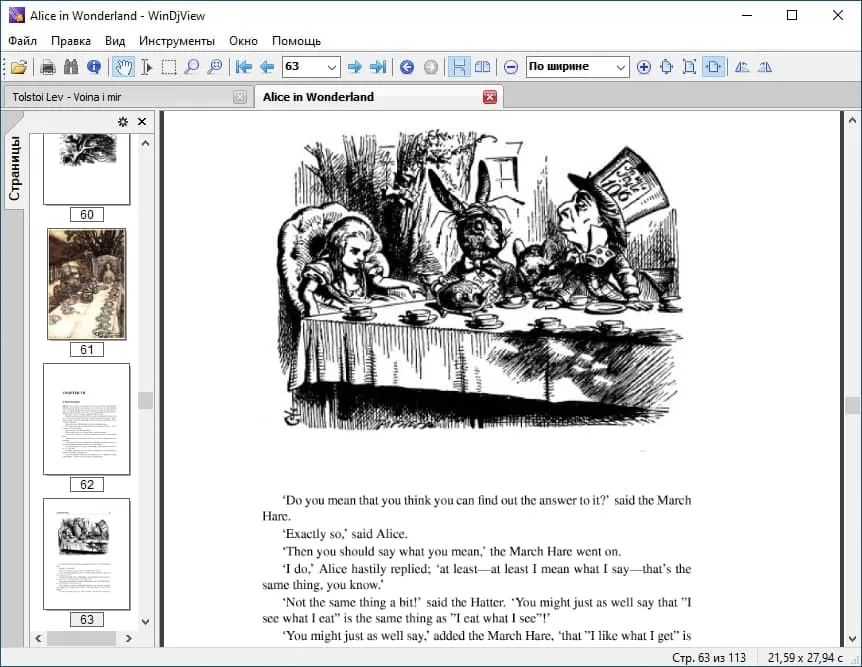The width and height of the screenshot is (862, 667).
Task: Open Find with the binoculars icon
Action: click(x=71, y=67)
